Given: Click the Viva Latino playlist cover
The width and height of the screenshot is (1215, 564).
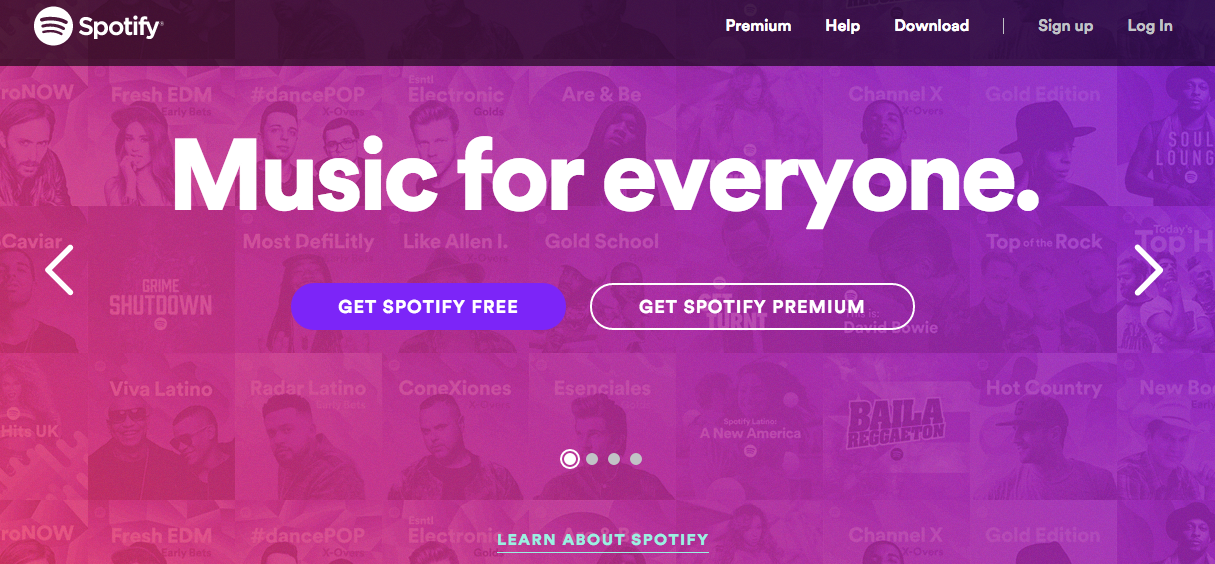Looking at the screenshot, I should (x=161, y=426).
